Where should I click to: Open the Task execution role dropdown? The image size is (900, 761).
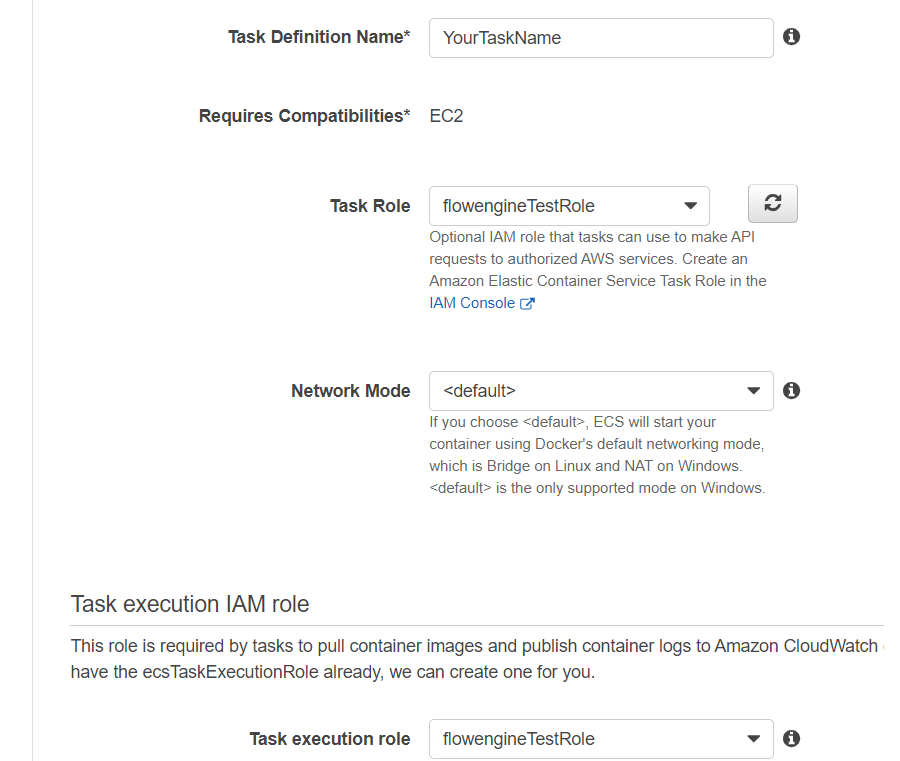pos(601,739)
